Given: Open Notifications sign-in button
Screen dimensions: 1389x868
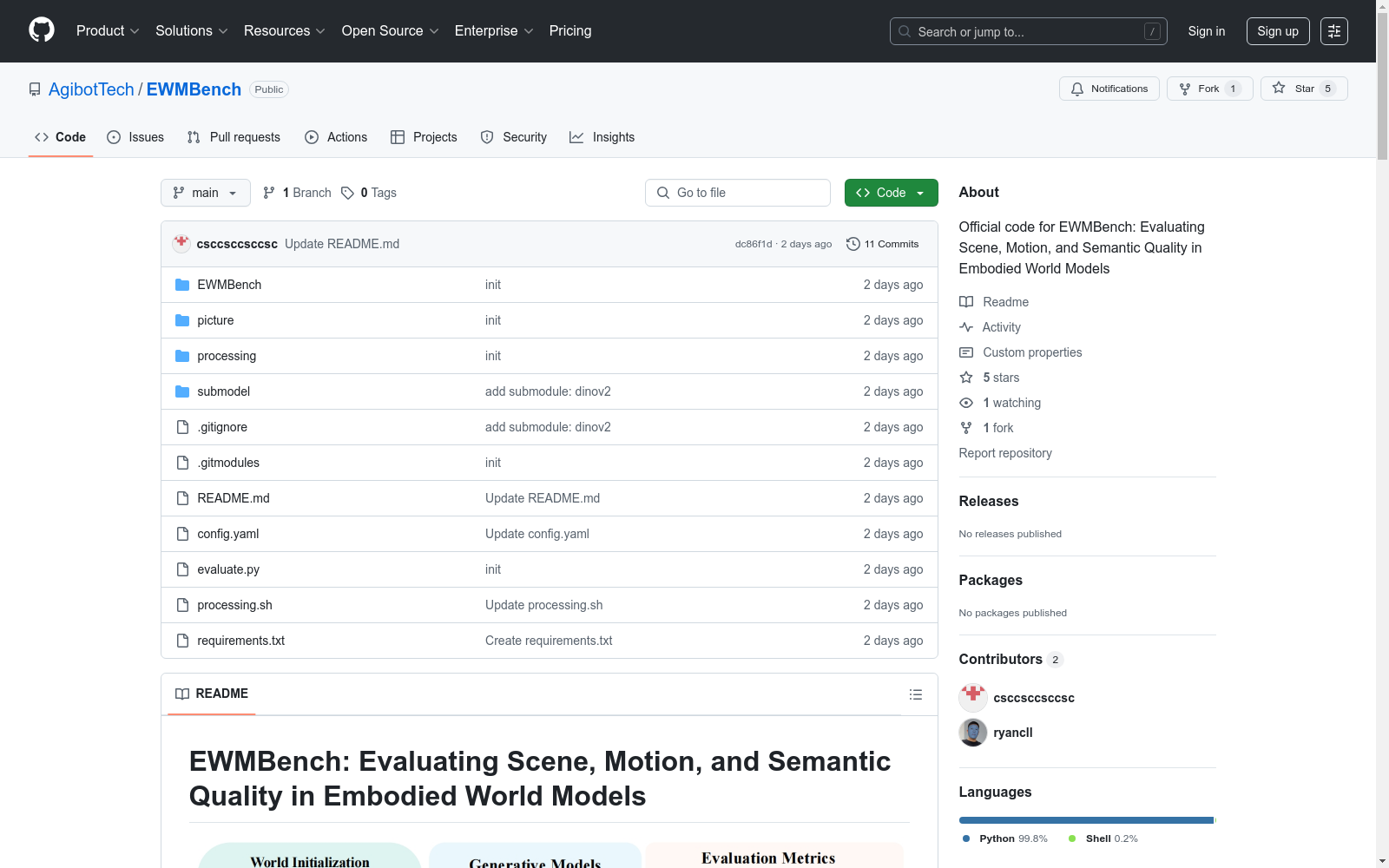Looking at the screenshot, I should click(x=1109, y=89).
